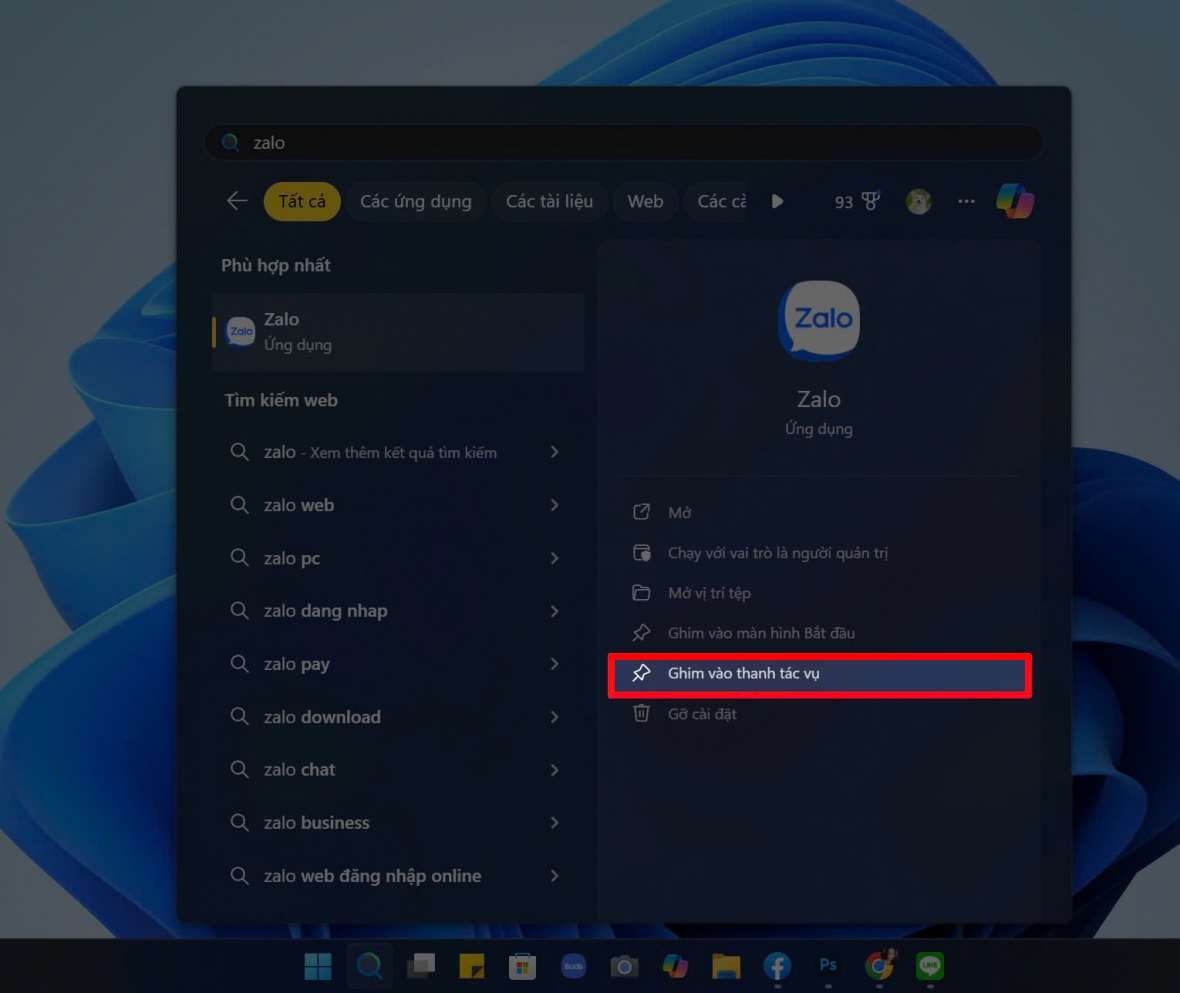The image size is (1180, 993).
Task: Open Sticky Notes from taskbar
Action: click(x=472, y=966)
